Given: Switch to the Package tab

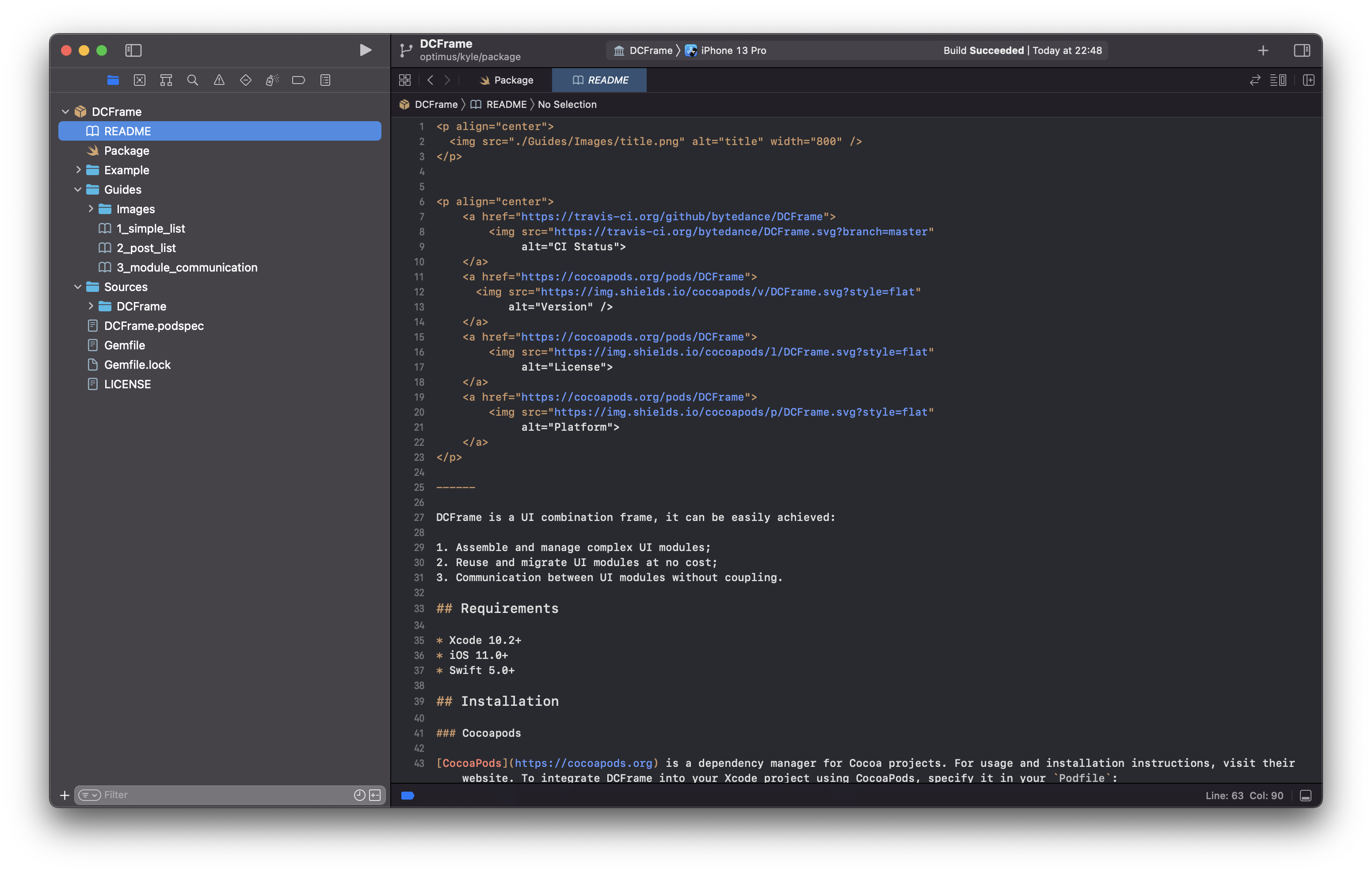Looking at the screenshot, I should (x=506, y=80).
